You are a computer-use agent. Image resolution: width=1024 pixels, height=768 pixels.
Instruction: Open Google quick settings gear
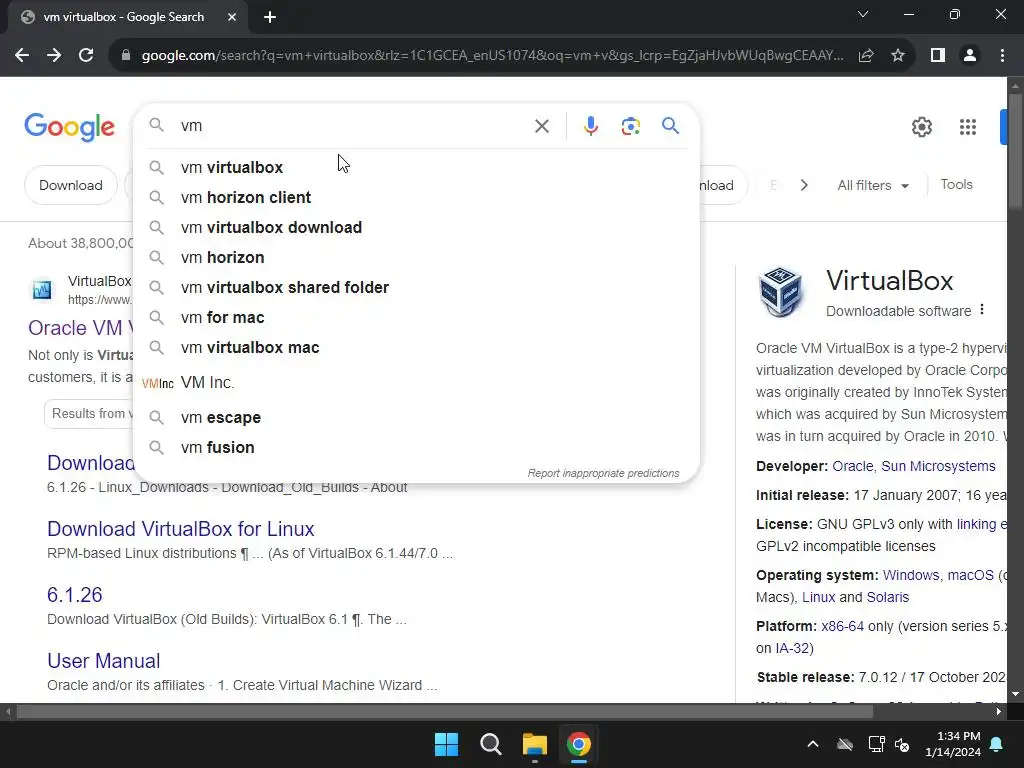[x=921, y=127]
